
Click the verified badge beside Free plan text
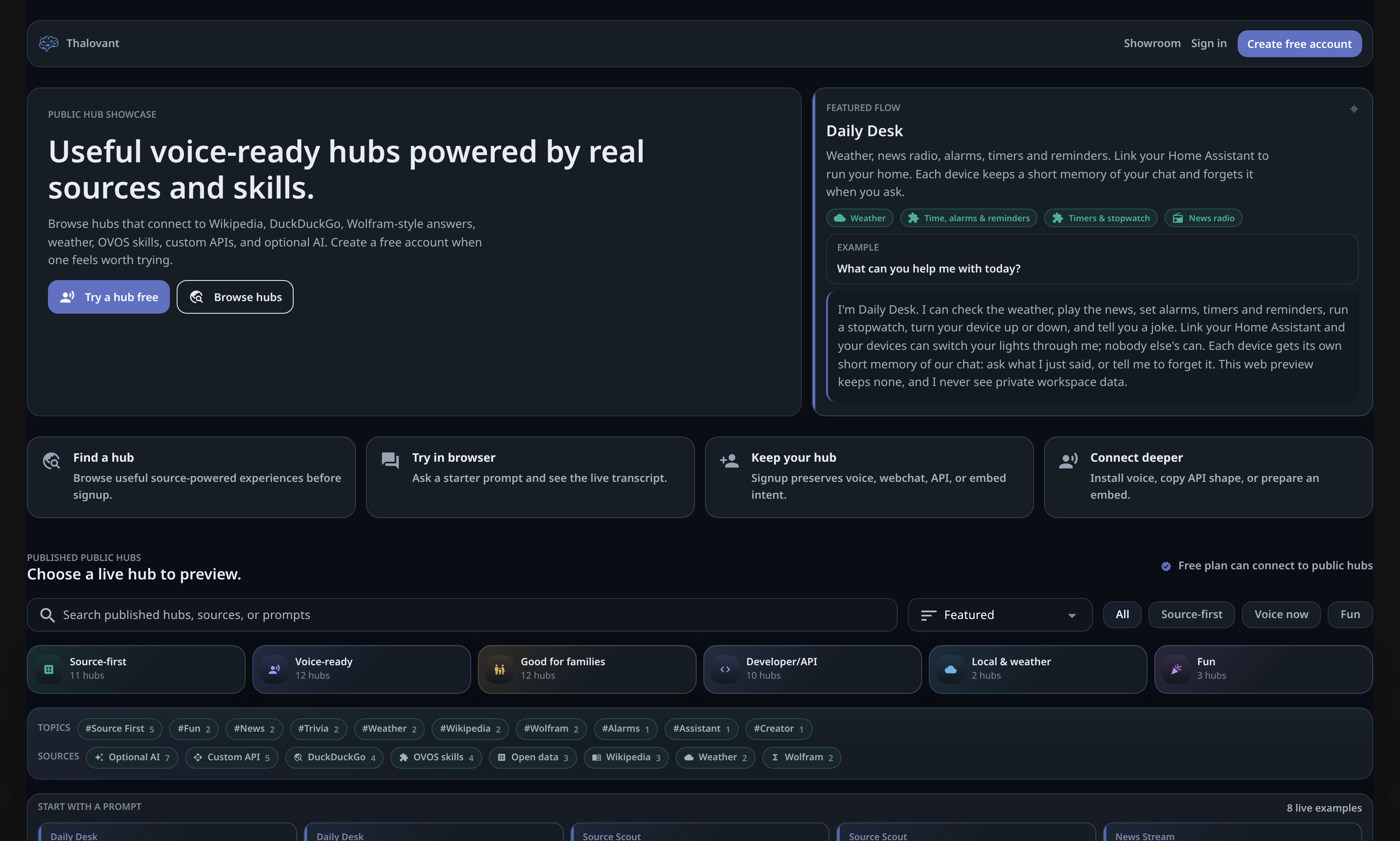(1166, 566)
